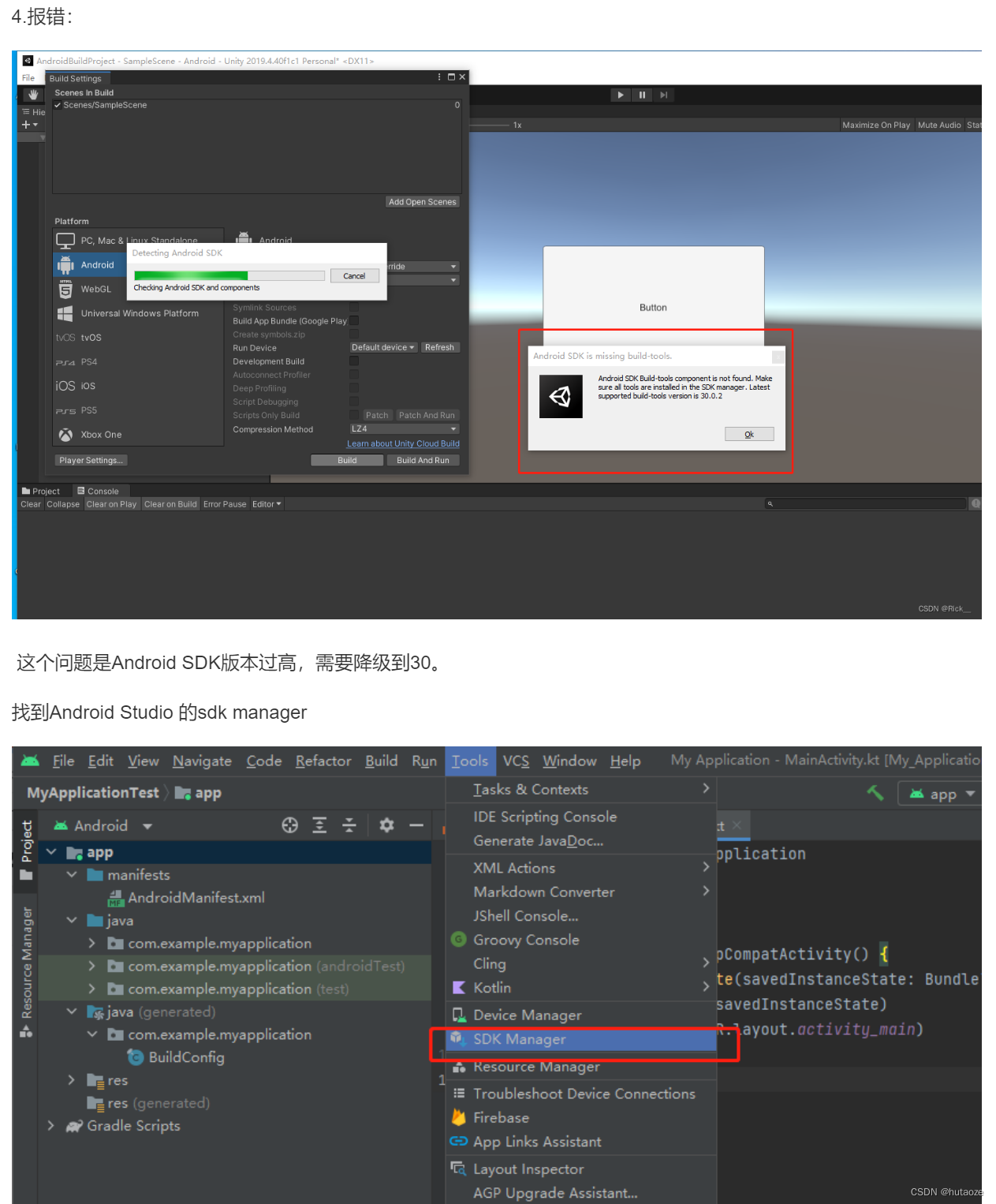Collapse the app module tree node

tap(52, 852)
